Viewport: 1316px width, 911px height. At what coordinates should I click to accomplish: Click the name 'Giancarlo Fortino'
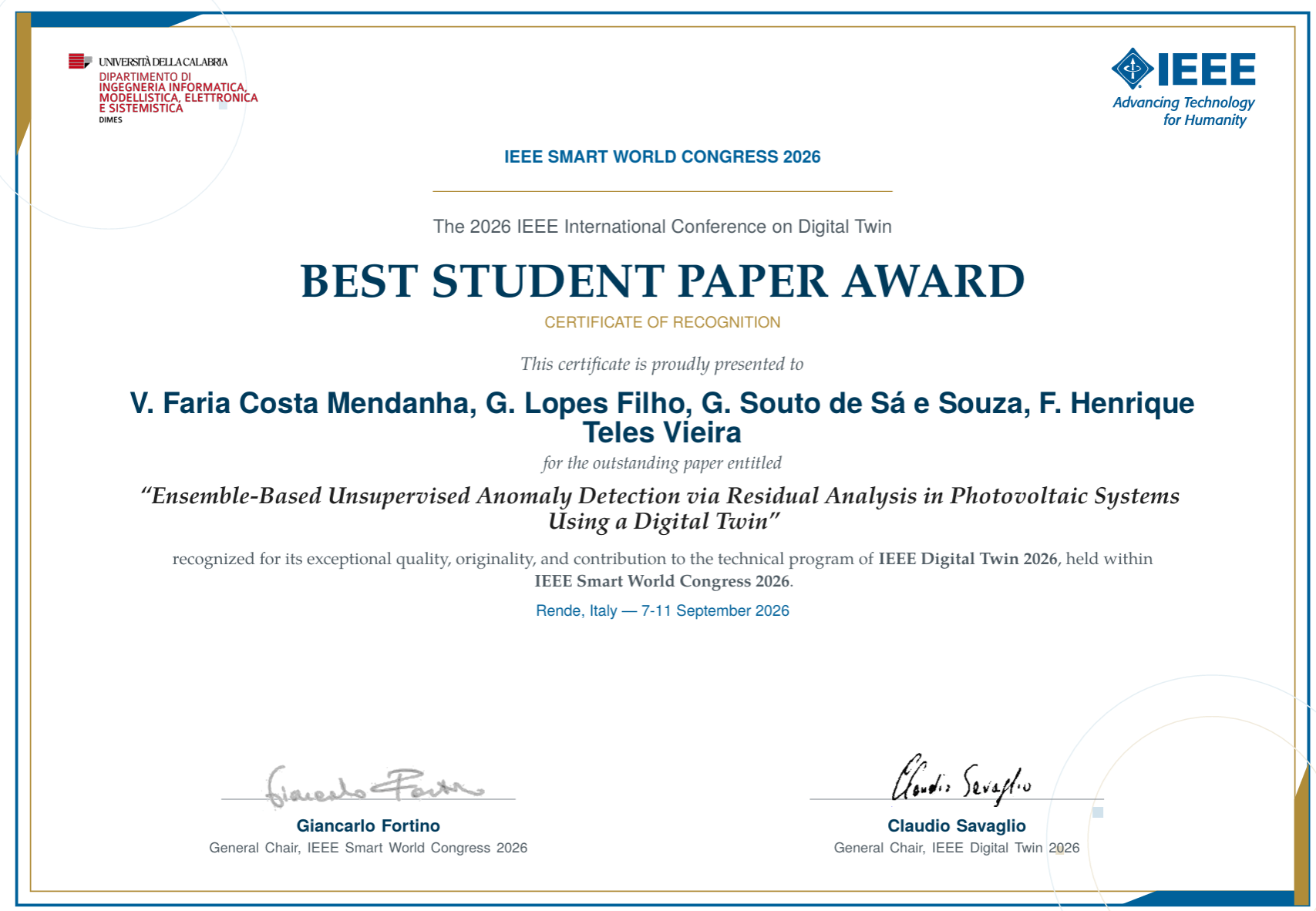pos(369,825)
